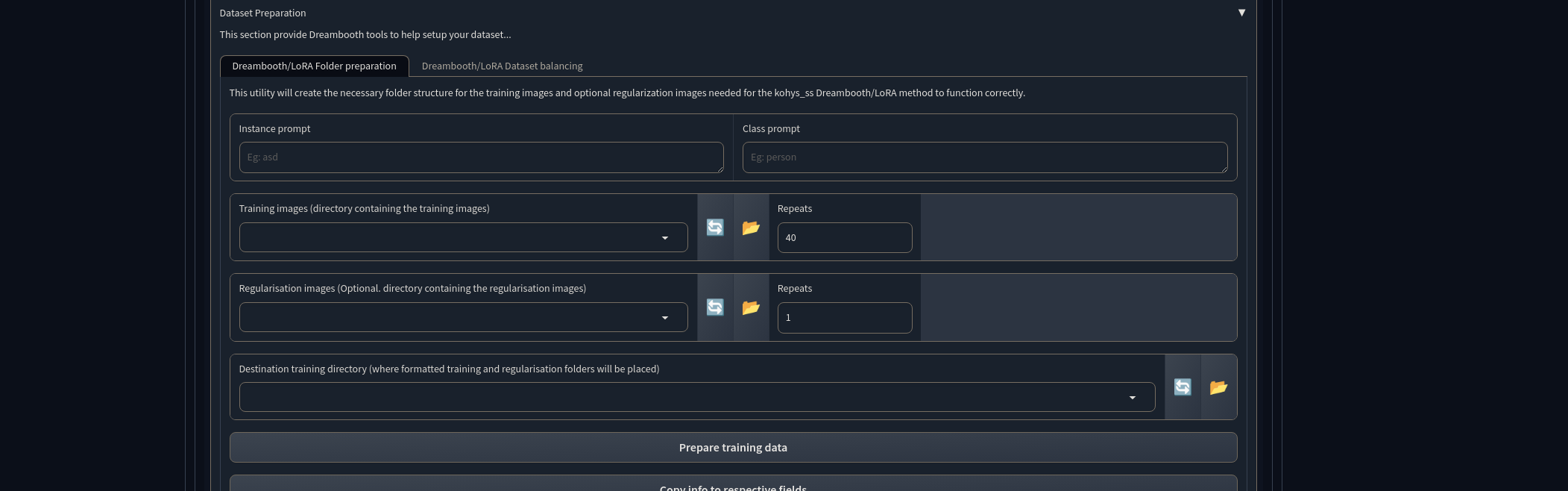Switch to Dreambooth/LoRA Dataset balancing tab

(502, 66)
